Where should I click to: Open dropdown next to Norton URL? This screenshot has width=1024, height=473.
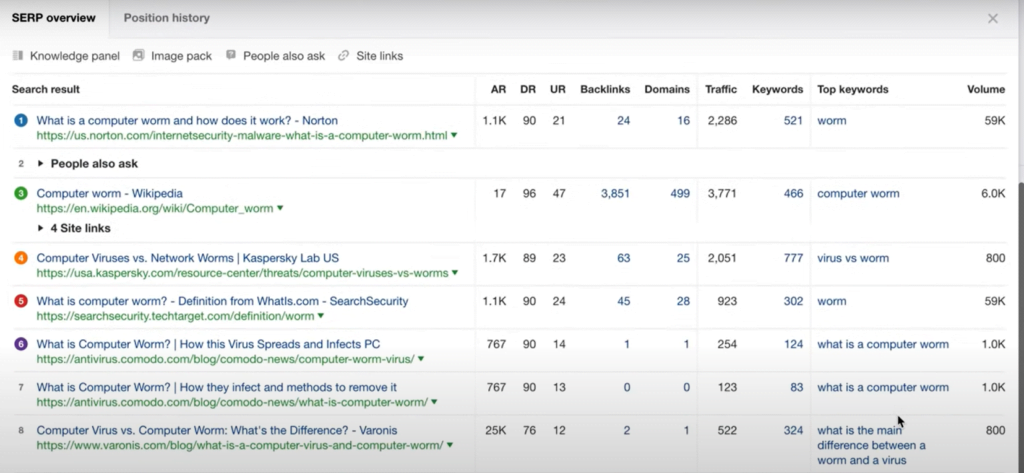point(454,135)
